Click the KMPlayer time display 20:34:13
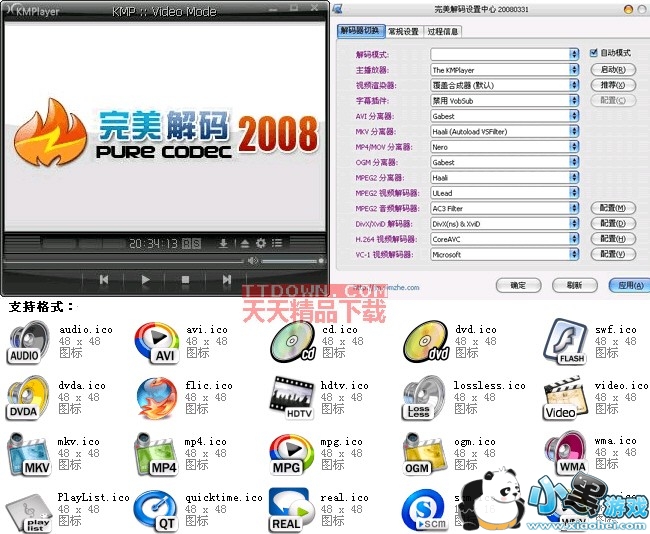The height and width of the screenshot is (534, 650). pyautogui.click(x=153, y=243)
